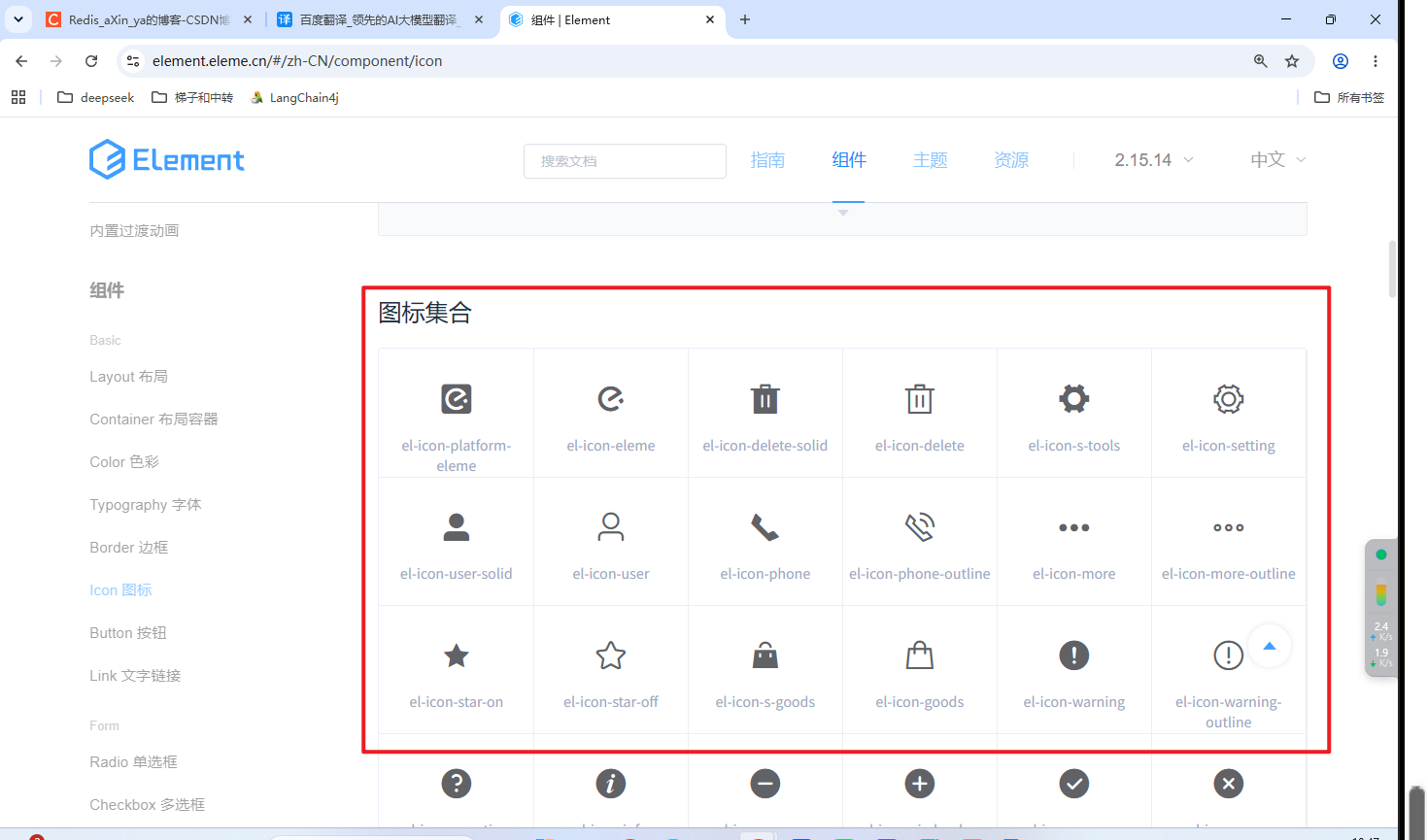Open Radio 单选框 in sidebar
Viewport: 1427px width, 840px height.
(133, 762)
